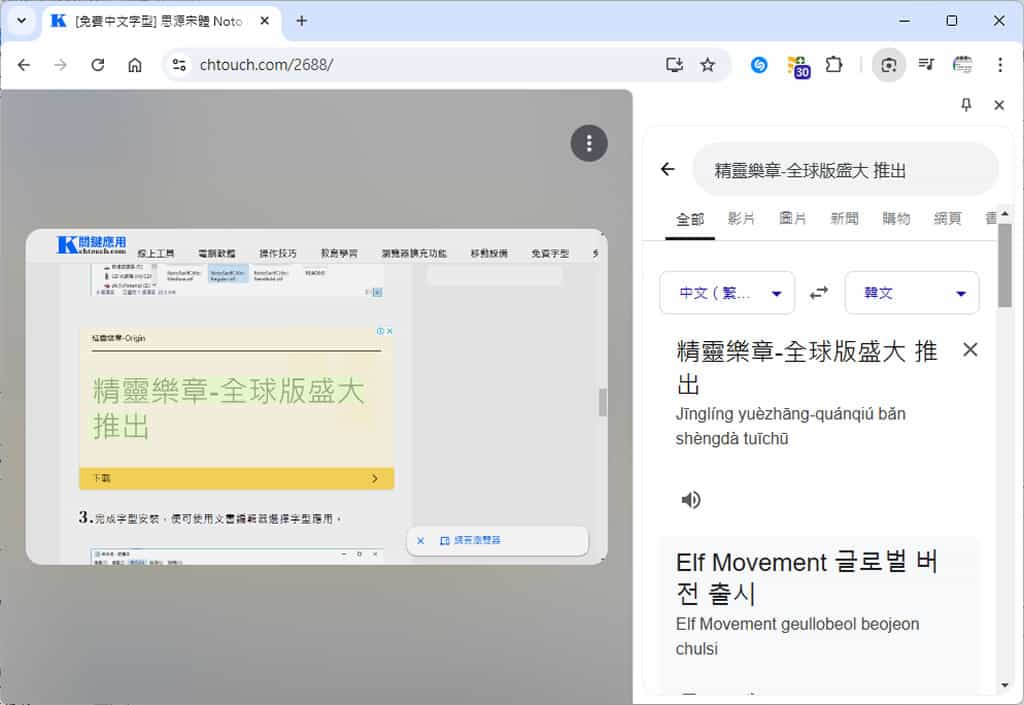Click highlighted text 精靈樂章-全球版盛大 in ad
Screen dimensions: 1024x705
[229, 391]
